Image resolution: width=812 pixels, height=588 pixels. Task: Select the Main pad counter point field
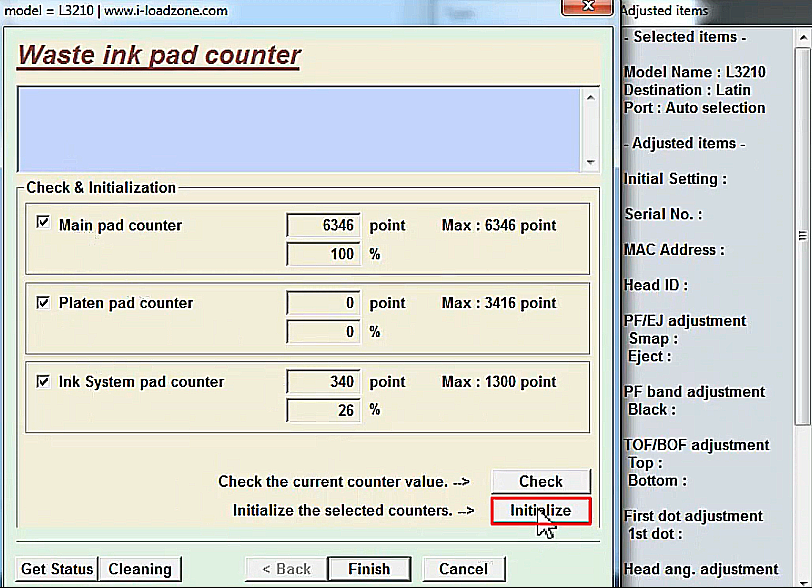(x=323, y=226)
